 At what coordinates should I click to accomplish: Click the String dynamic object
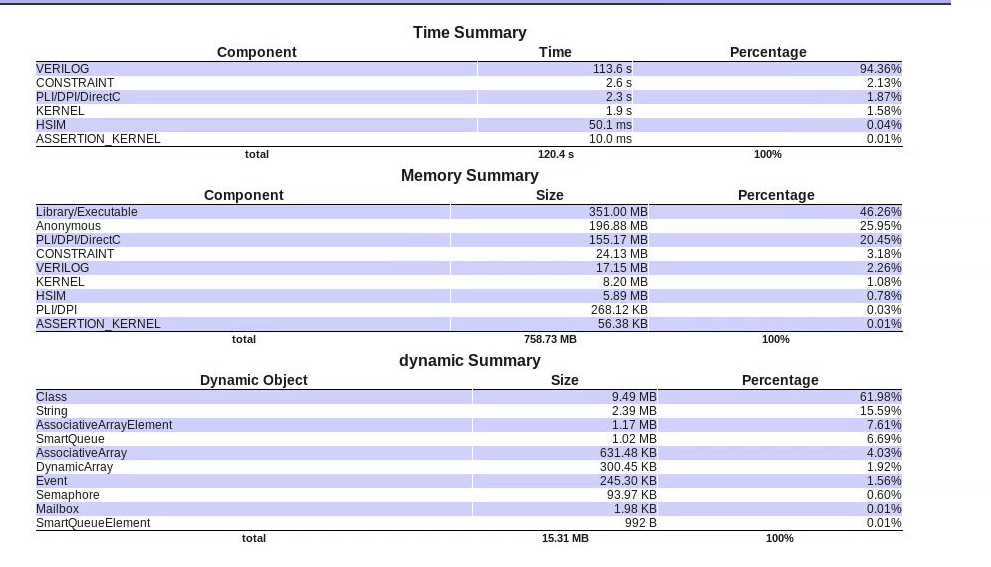click(x=52, y=411)
